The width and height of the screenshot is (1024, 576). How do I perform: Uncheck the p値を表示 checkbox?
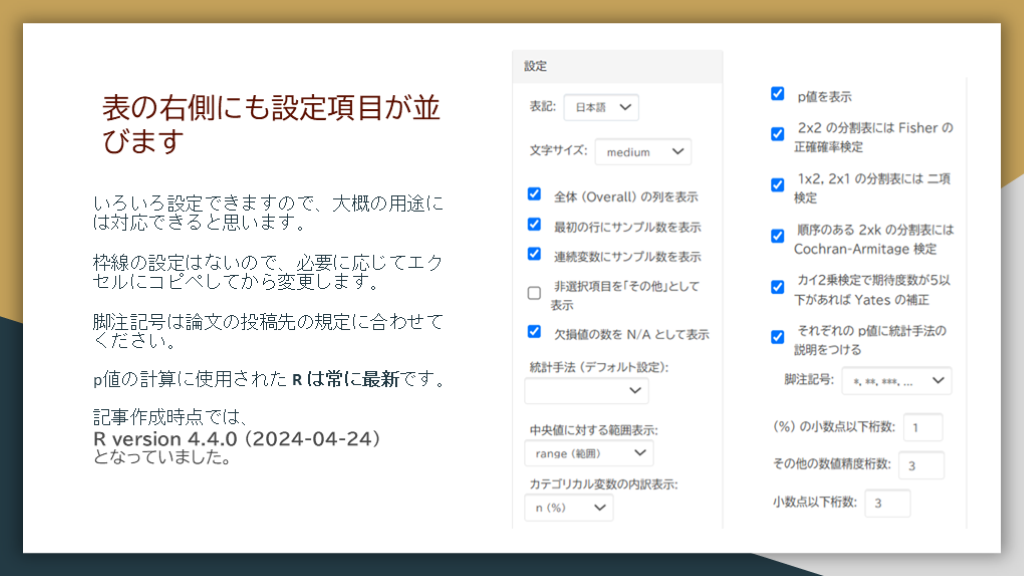coord(777,94)
